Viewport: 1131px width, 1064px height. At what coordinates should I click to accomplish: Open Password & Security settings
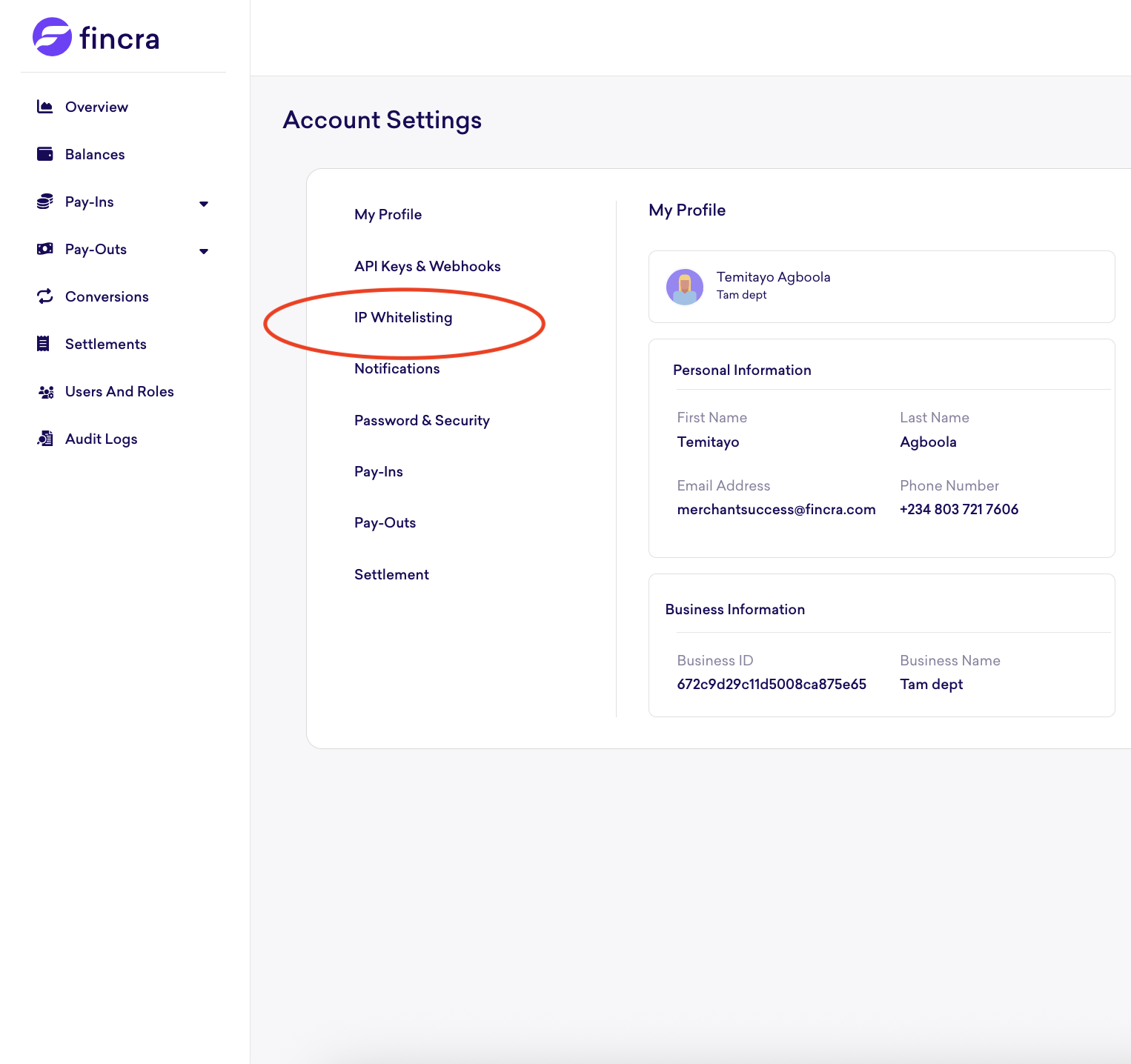[422, 420]
